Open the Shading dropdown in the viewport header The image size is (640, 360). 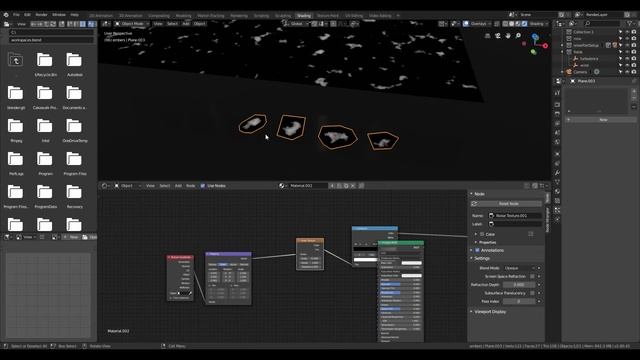[539, 24]
